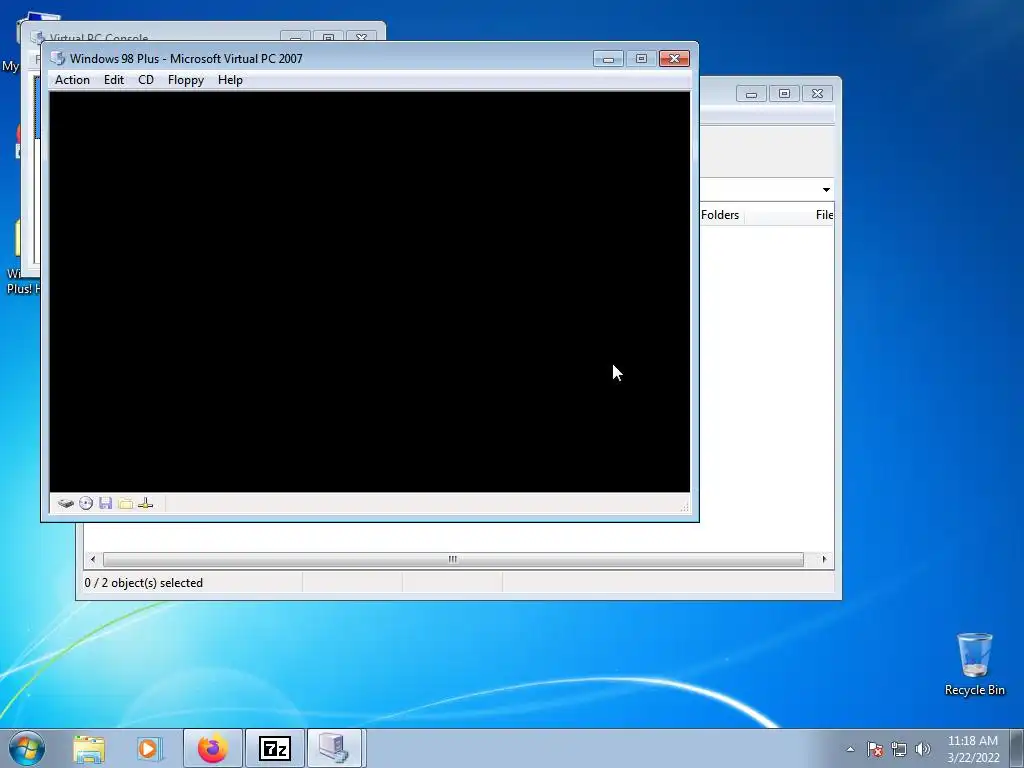Image resolution: width=1024 pixels, height=768 pixels.
Task: Click the CD drive icon in the Virtual PC status bar
Action: click(x=86, y=503)
